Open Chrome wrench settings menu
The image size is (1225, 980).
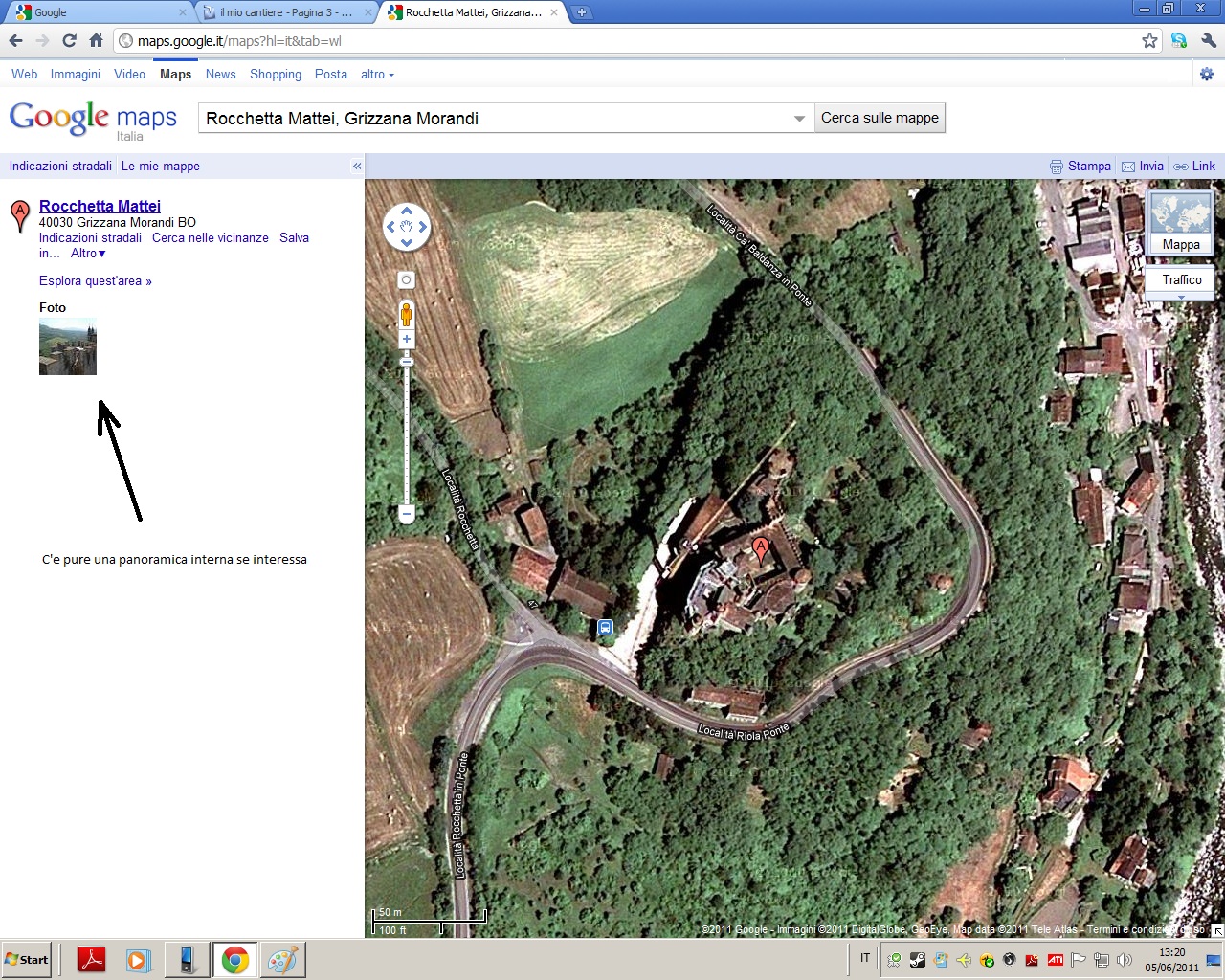click(x=1208, y=40)
